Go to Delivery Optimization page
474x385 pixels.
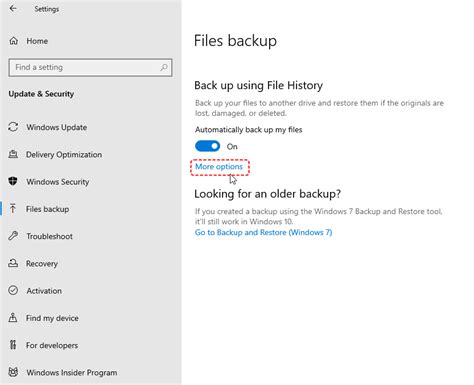click(64, 155)
